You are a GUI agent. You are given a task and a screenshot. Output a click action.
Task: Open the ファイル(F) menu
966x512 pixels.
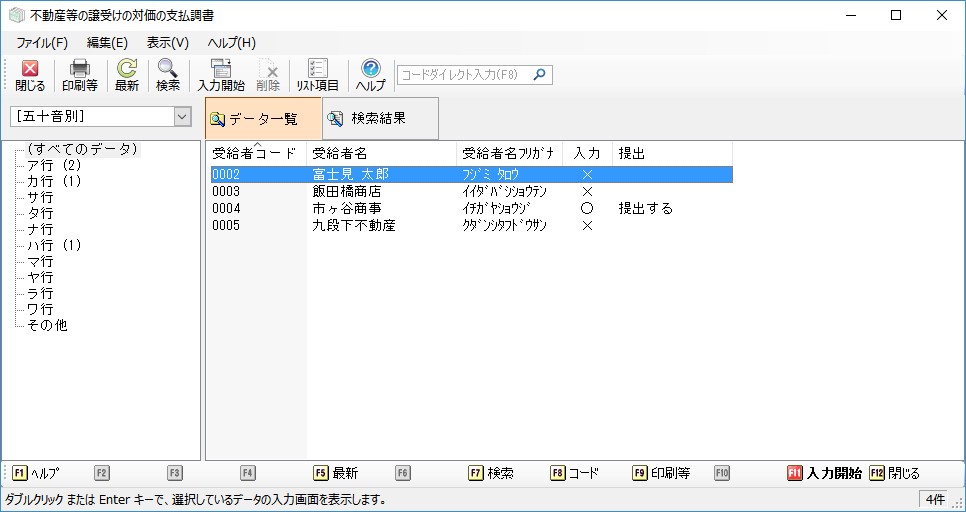[42, 43]
